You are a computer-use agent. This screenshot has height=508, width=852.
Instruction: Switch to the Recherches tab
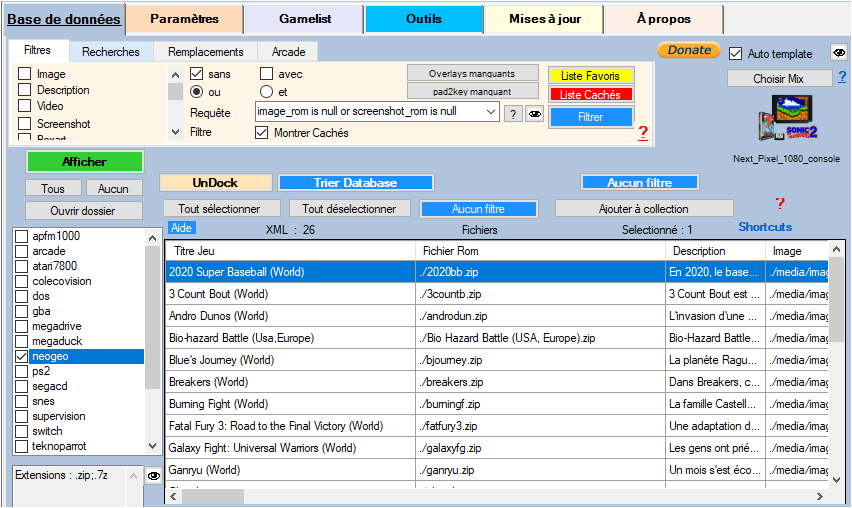[110, 52]
